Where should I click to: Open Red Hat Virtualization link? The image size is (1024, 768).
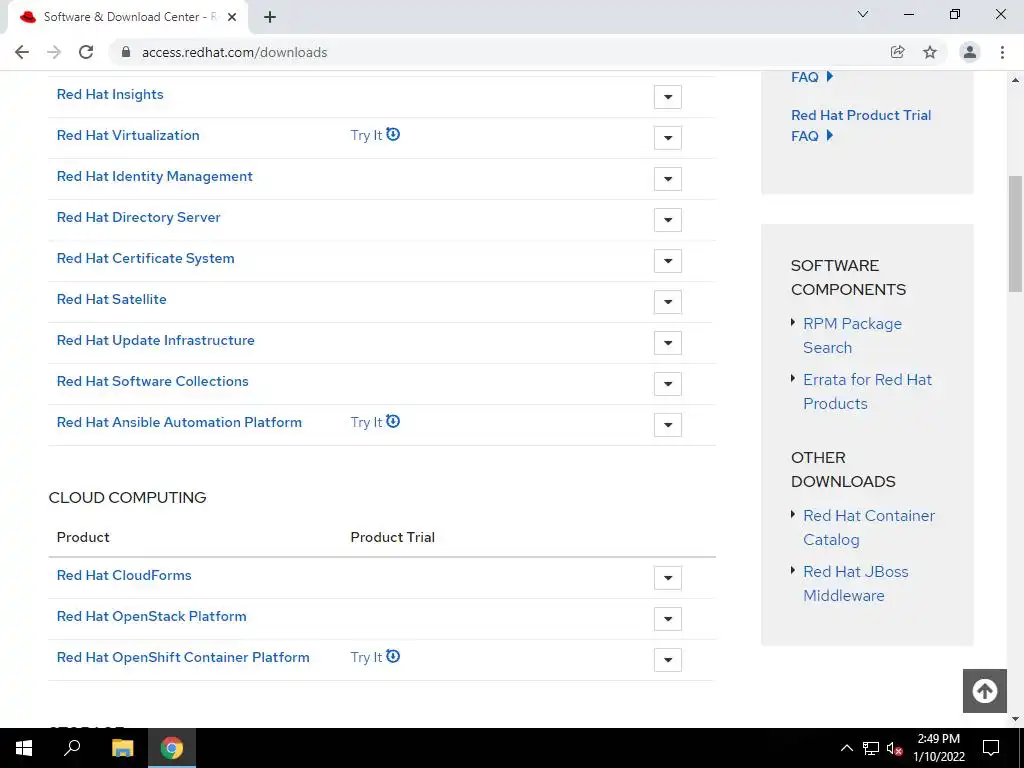click(128, 135)
